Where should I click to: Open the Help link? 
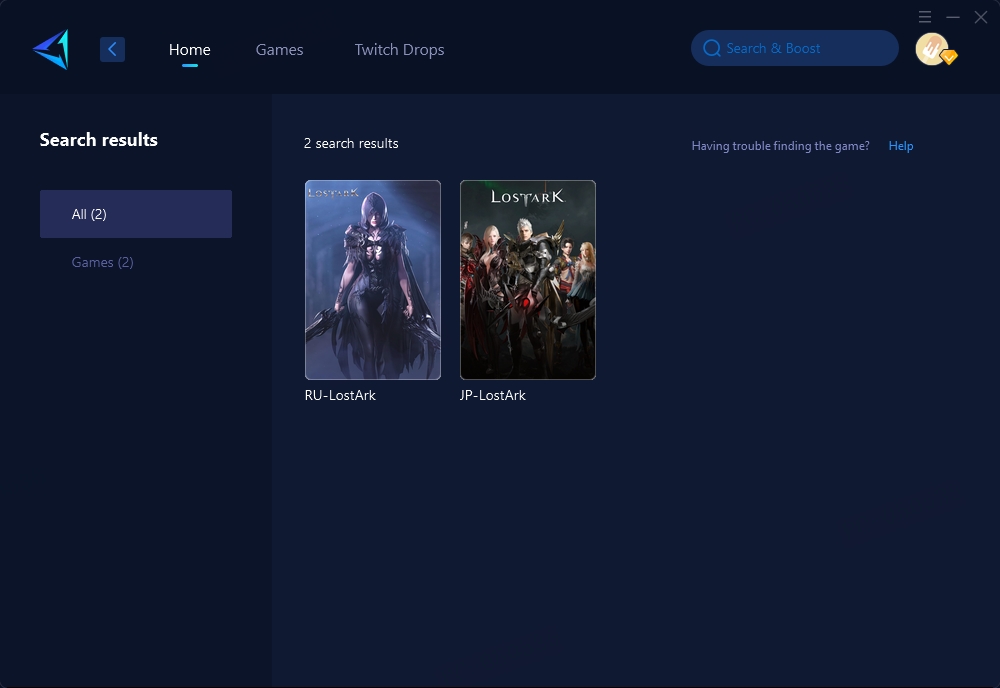click(901, 146)
